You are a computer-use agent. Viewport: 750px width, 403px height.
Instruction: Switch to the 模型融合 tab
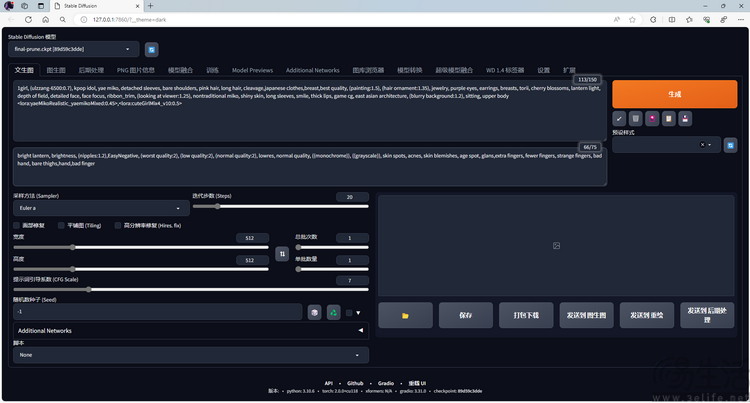(x=180, y=70)
